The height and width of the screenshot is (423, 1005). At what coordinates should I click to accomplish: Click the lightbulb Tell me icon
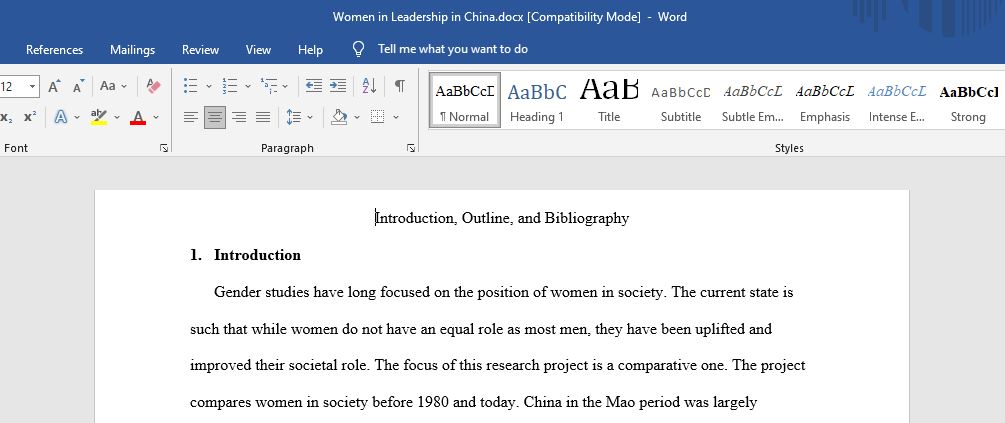[359, 49]
